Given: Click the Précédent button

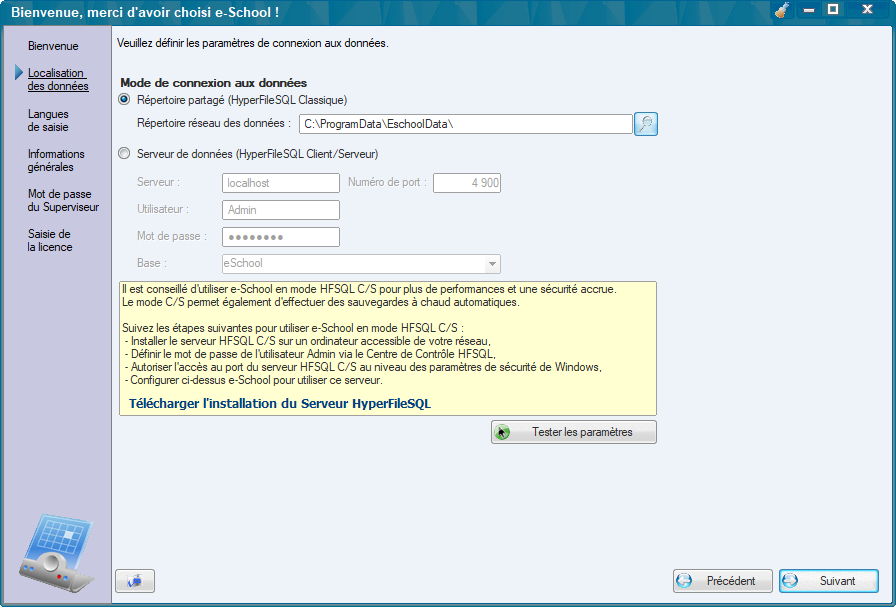Looking at the screenshot, I should point(723,581).
